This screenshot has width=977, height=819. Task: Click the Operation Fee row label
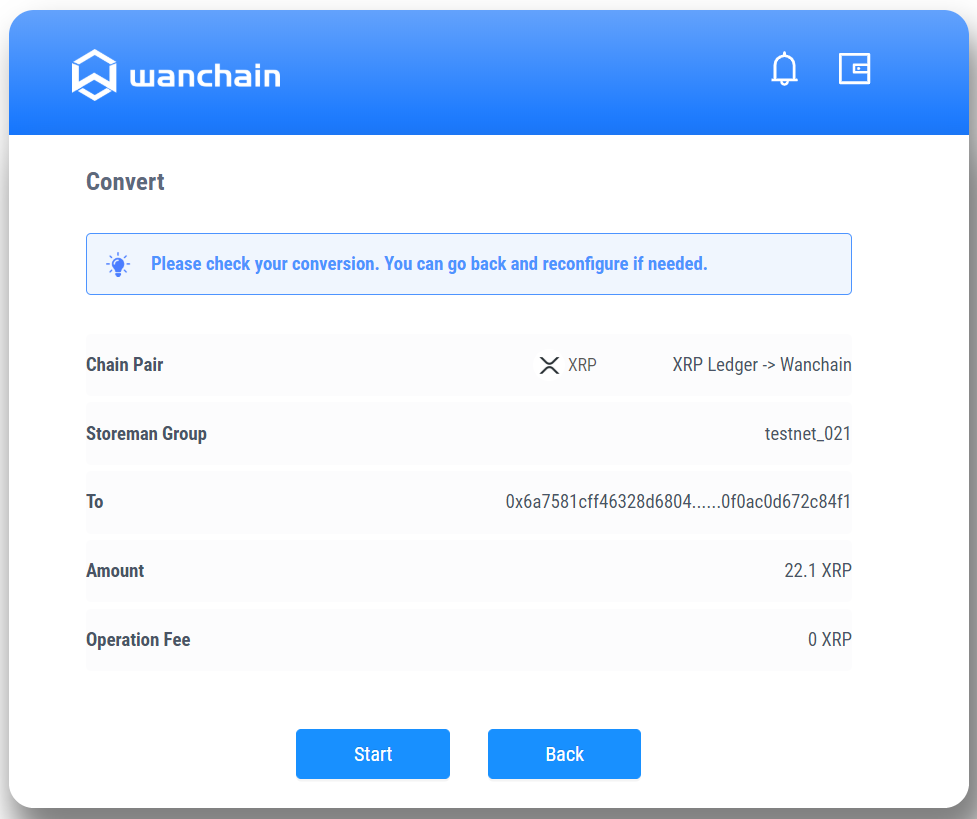click(138, 639)
